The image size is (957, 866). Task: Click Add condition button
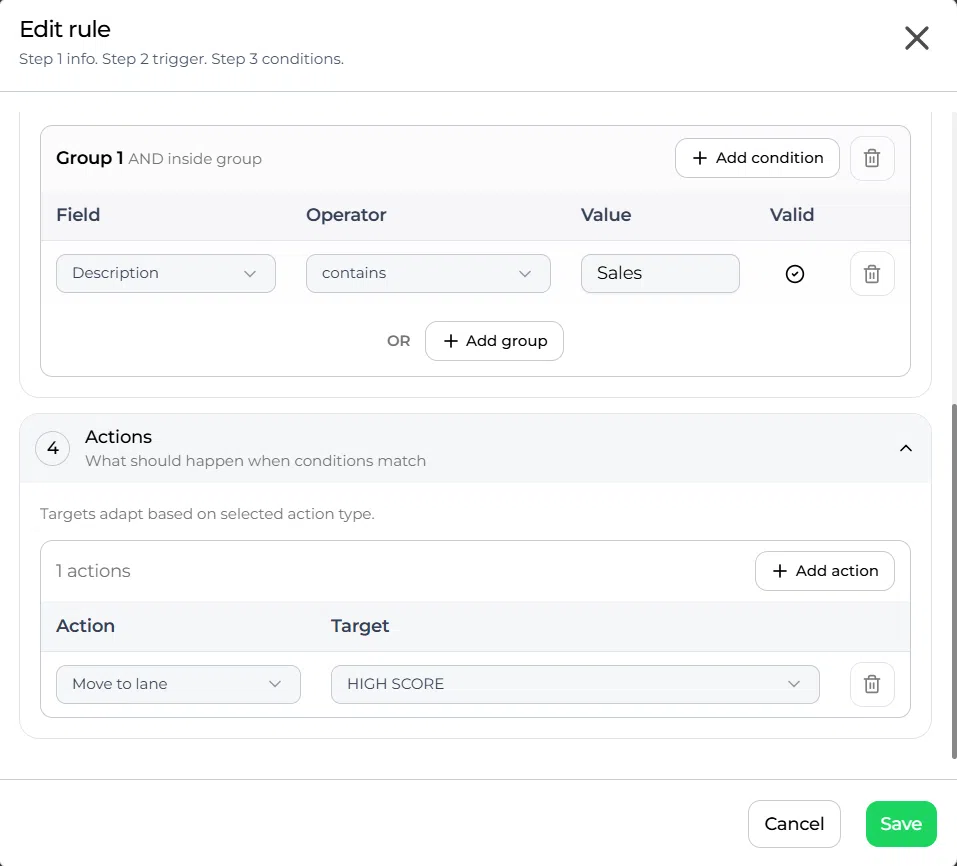757,158
